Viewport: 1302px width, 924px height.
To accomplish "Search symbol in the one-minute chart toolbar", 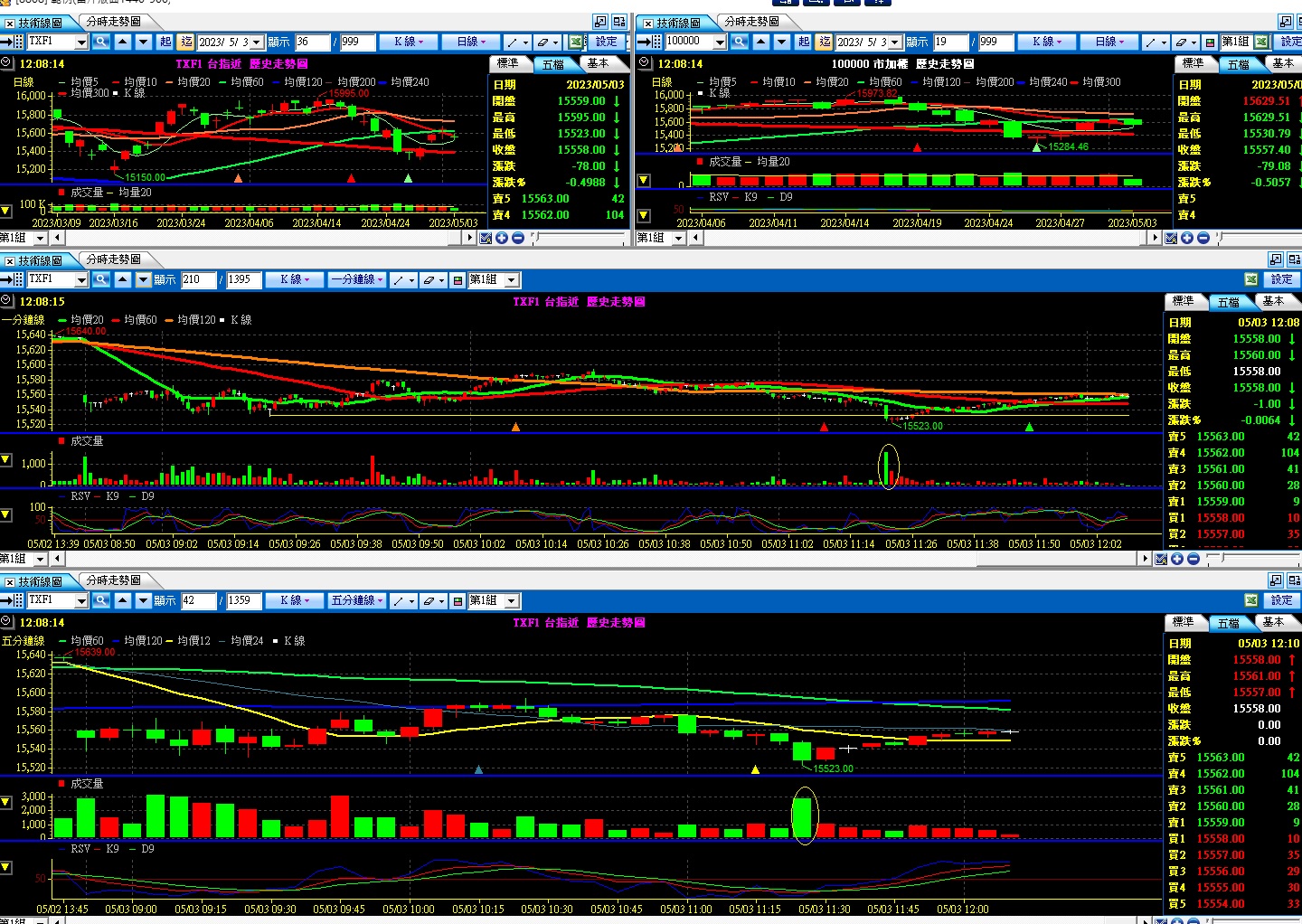I will tap(101, 279).
